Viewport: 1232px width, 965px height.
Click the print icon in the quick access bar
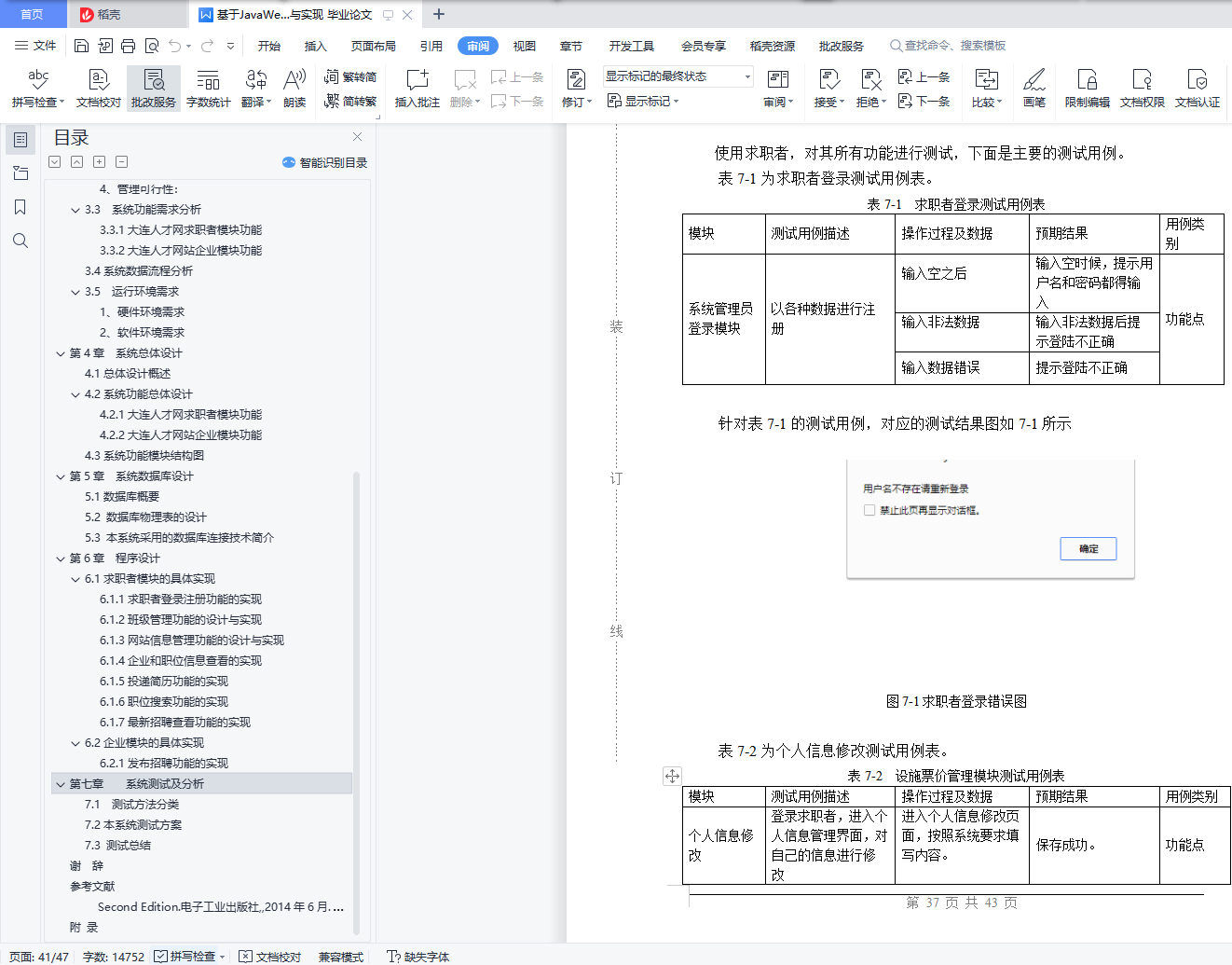(128, 46)
